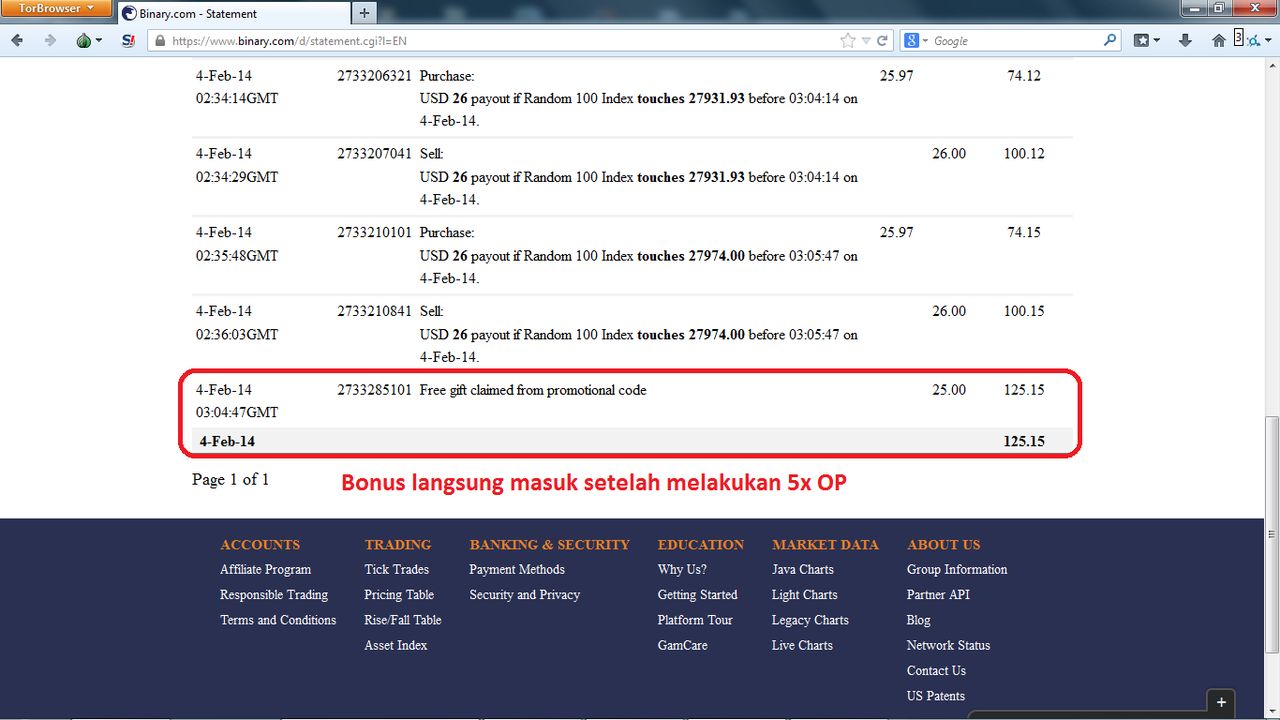Click the Google search engine icon
Image resolution: width=1280 pixels, height=720 pixels.
[x=911, y=41]
